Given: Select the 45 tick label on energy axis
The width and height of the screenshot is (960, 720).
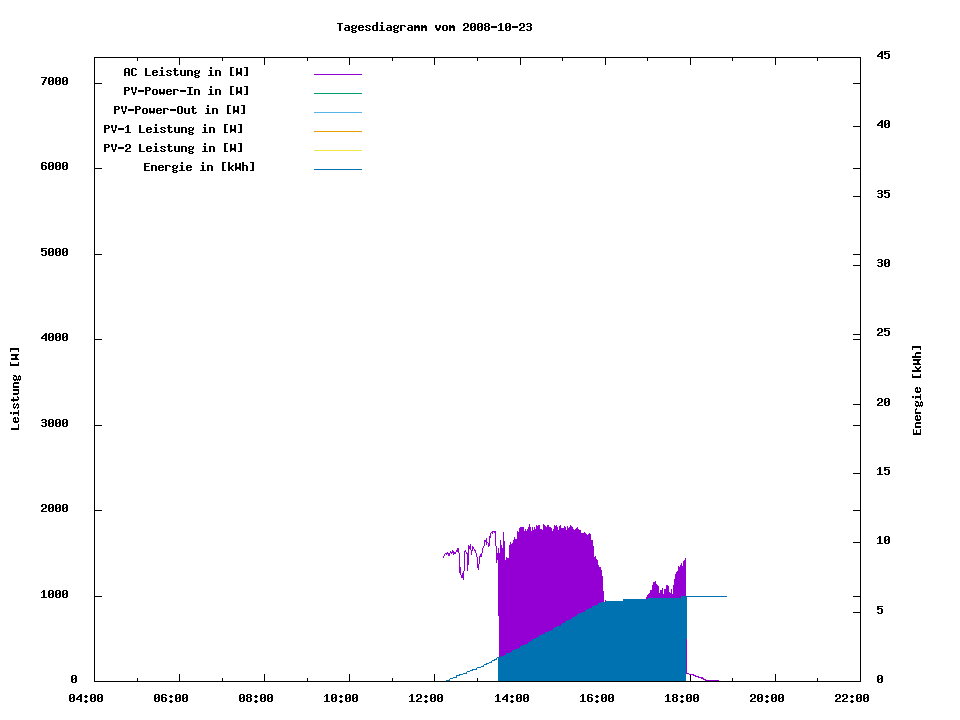Looking at the screenshot, I should tap(884, 55).
